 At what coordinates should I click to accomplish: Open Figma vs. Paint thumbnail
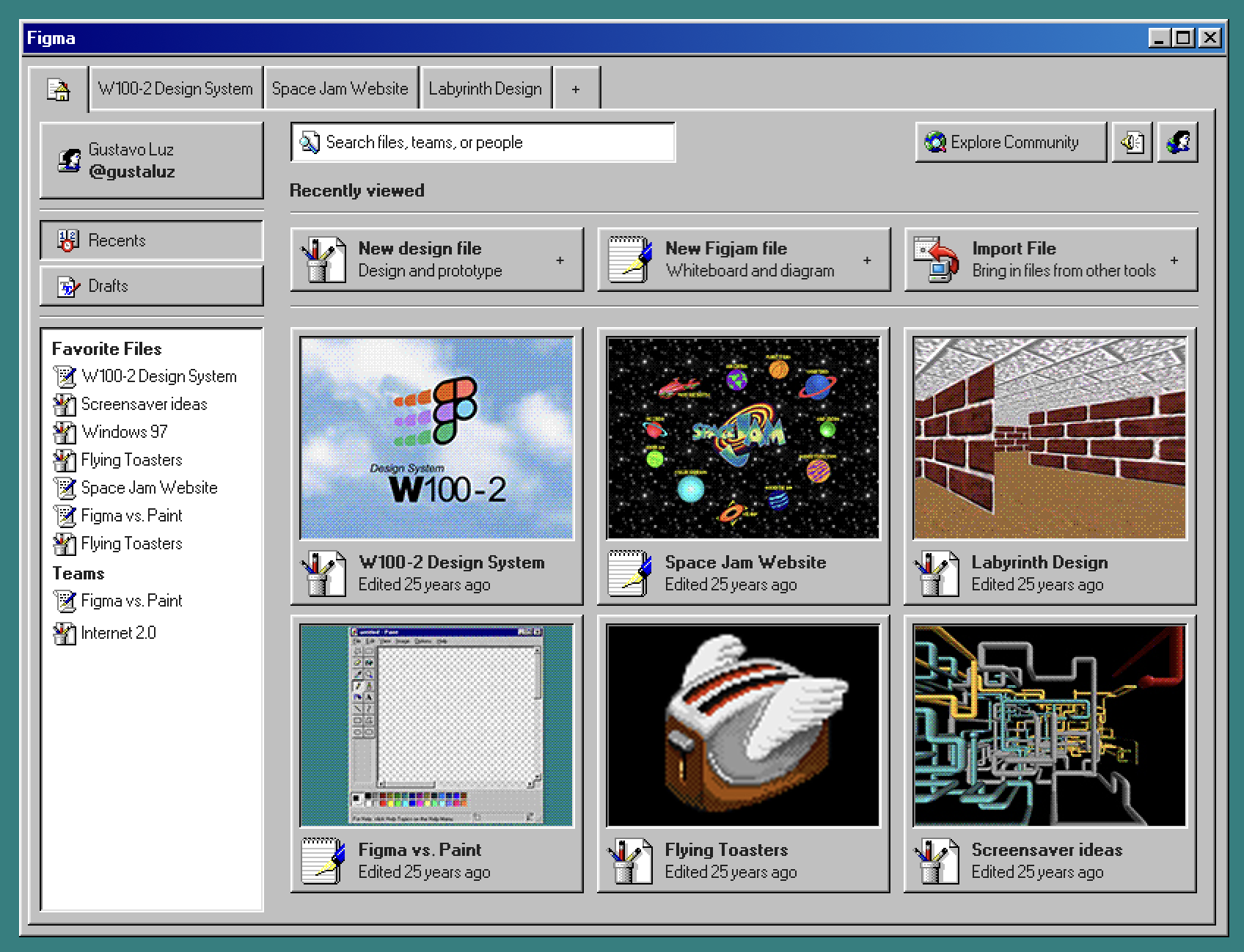437,725
